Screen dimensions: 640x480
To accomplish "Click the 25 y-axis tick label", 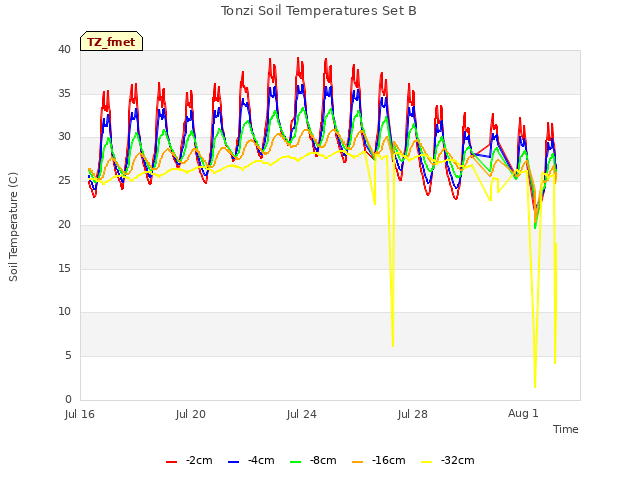I will [64, 181].
